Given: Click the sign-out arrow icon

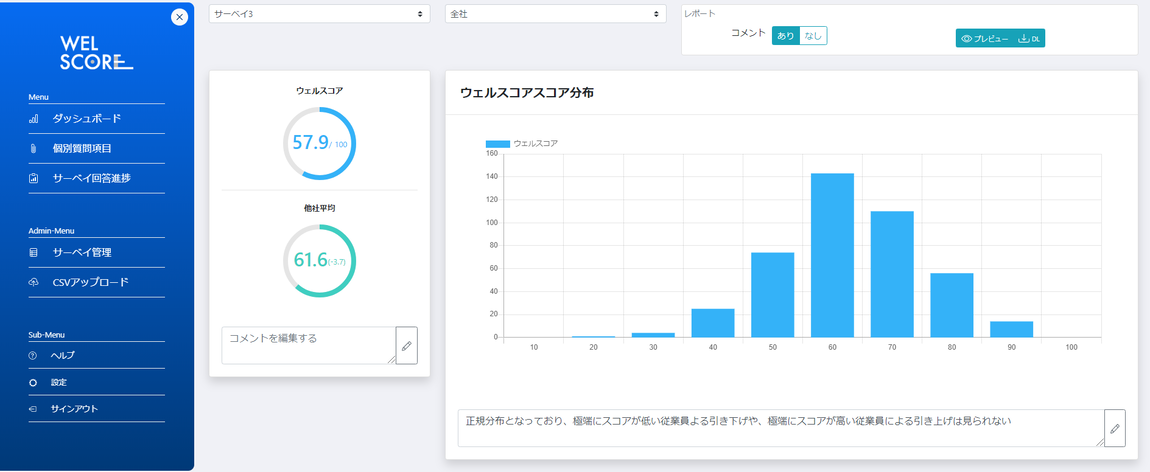Looking at the screenshot, I should (33, 409).
